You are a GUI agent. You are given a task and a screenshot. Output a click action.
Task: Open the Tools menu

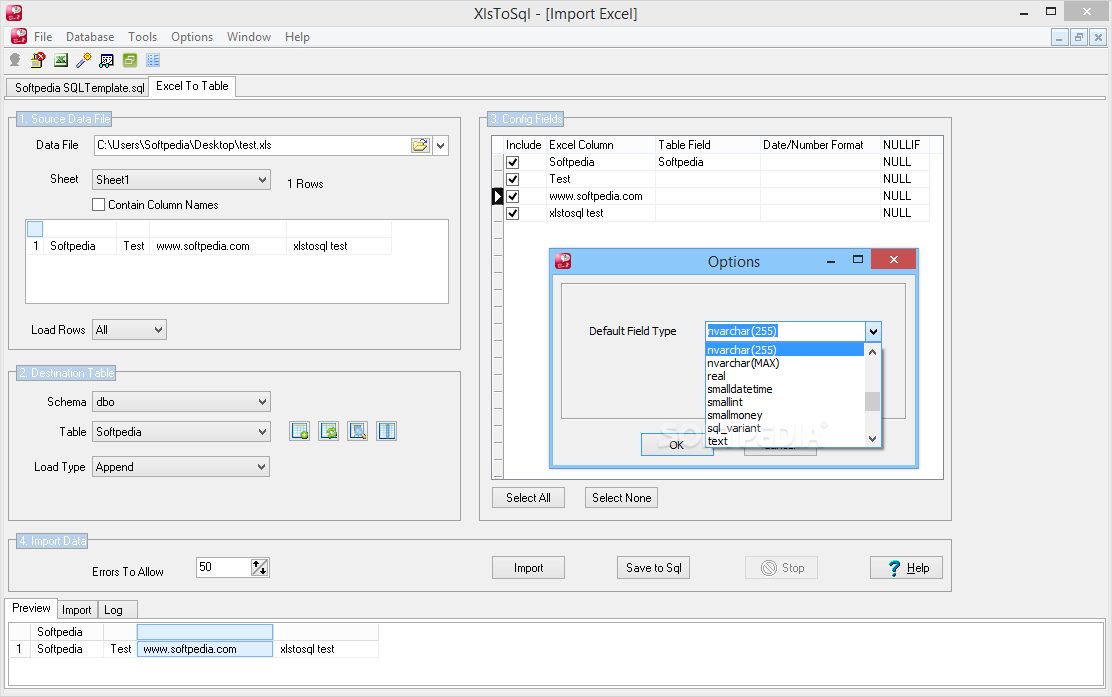(143, 37)
